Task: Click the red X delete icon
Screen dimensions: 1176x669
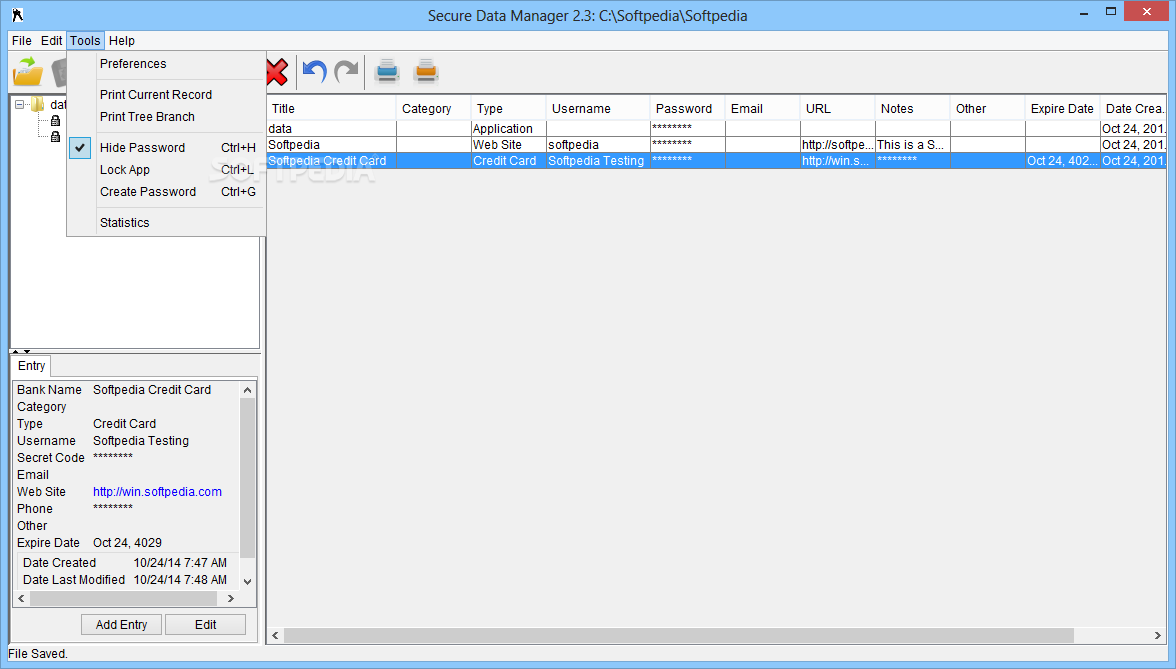Action: tap(277, 72)
